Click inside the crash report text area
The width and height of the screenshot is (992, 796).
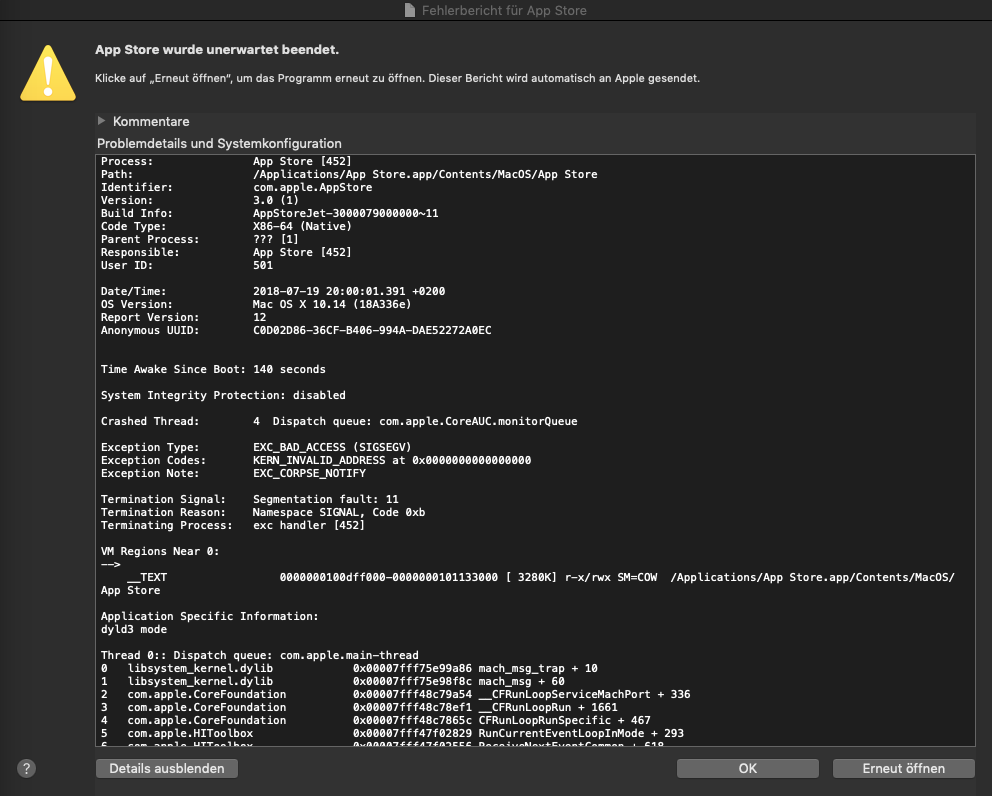pos(535,450)
